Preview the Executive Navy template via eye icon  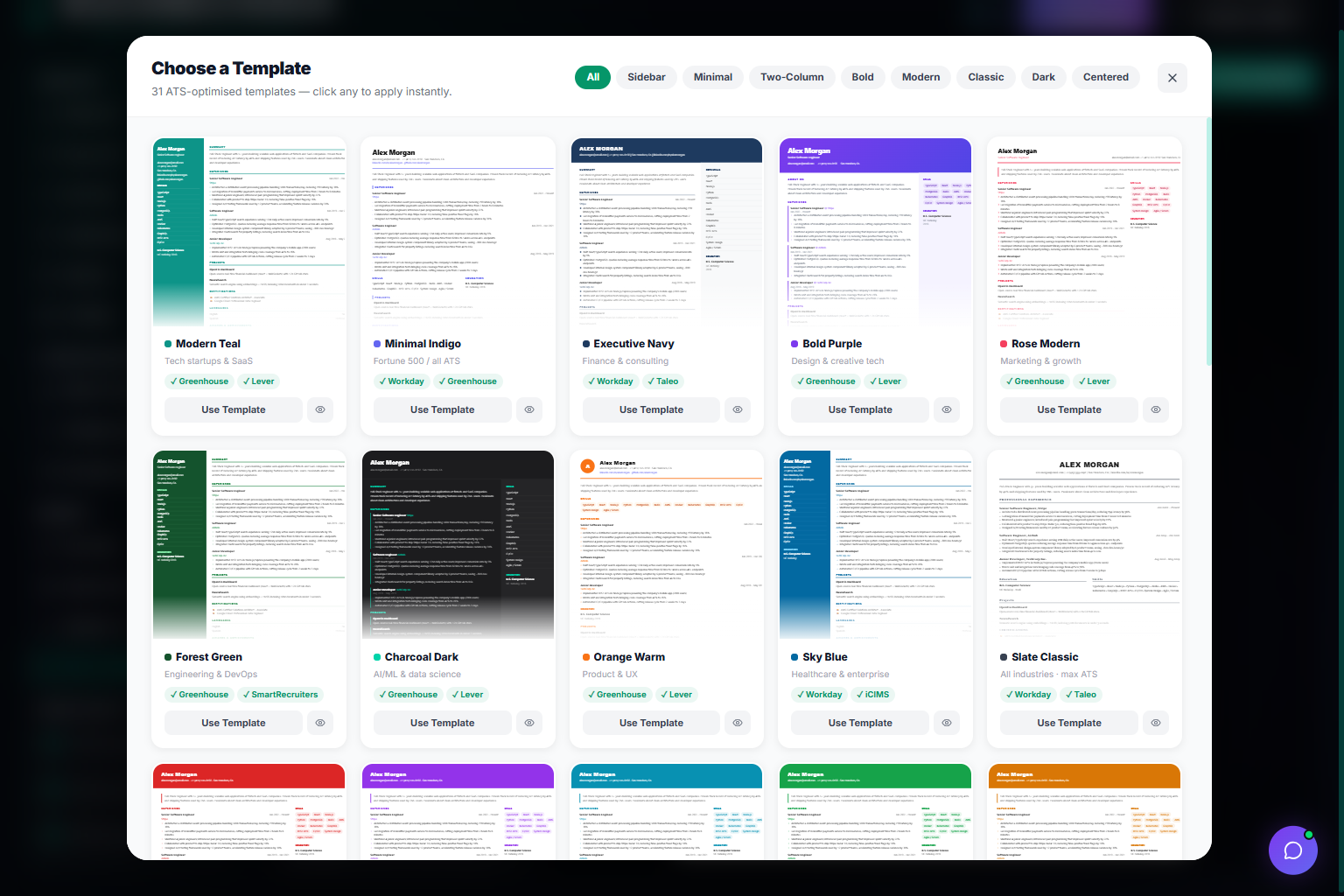738,409
